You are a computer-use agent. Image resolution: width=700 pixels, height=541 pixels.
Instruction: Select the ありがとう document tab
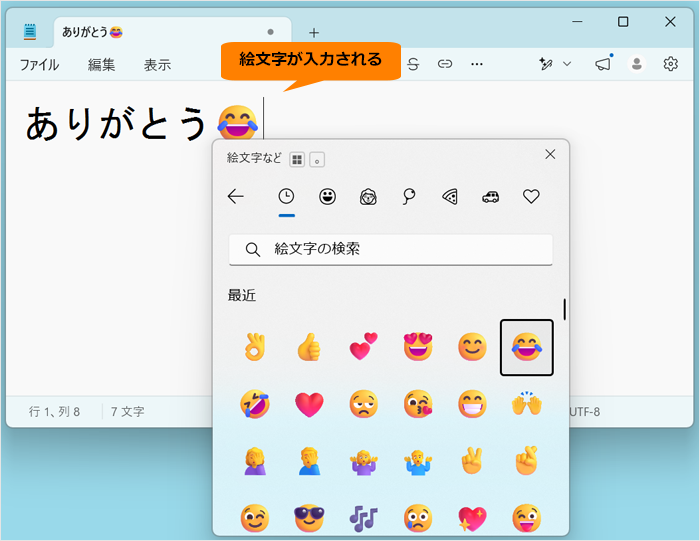[x=172, y=32]
